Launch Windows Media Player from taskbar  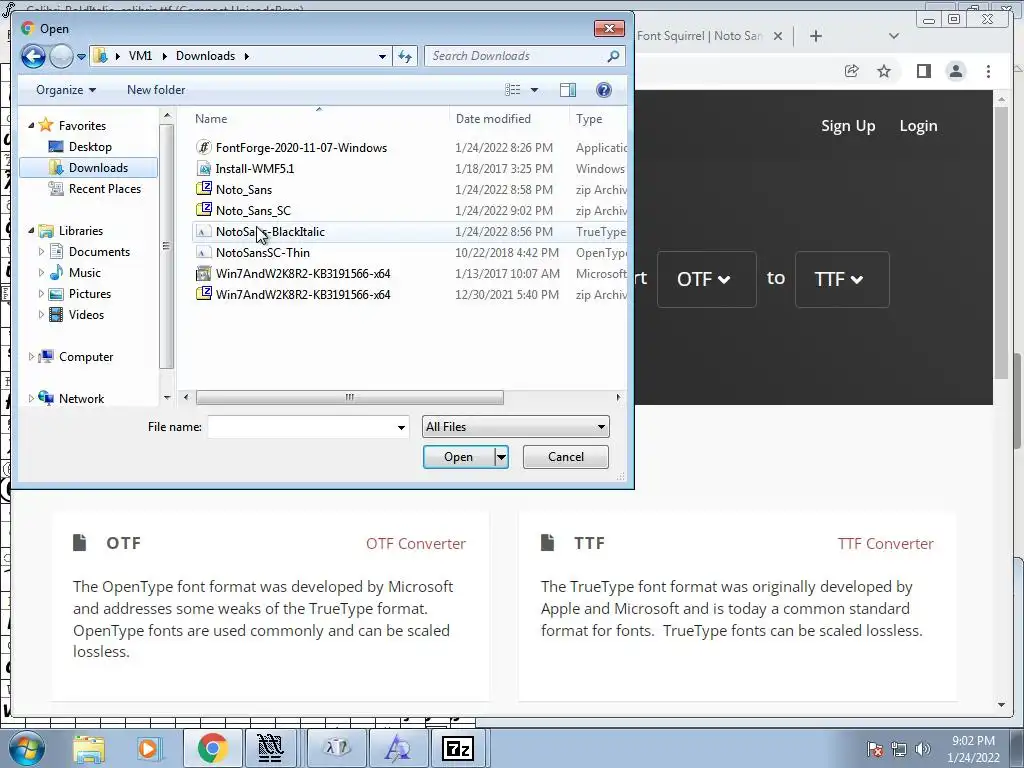pos(148,748)
